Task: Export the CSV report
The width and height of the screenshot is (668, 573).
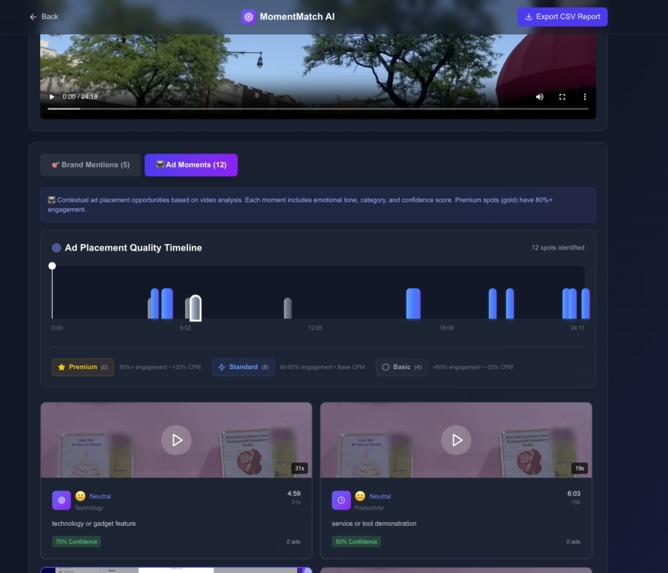Action: point(562,17)
